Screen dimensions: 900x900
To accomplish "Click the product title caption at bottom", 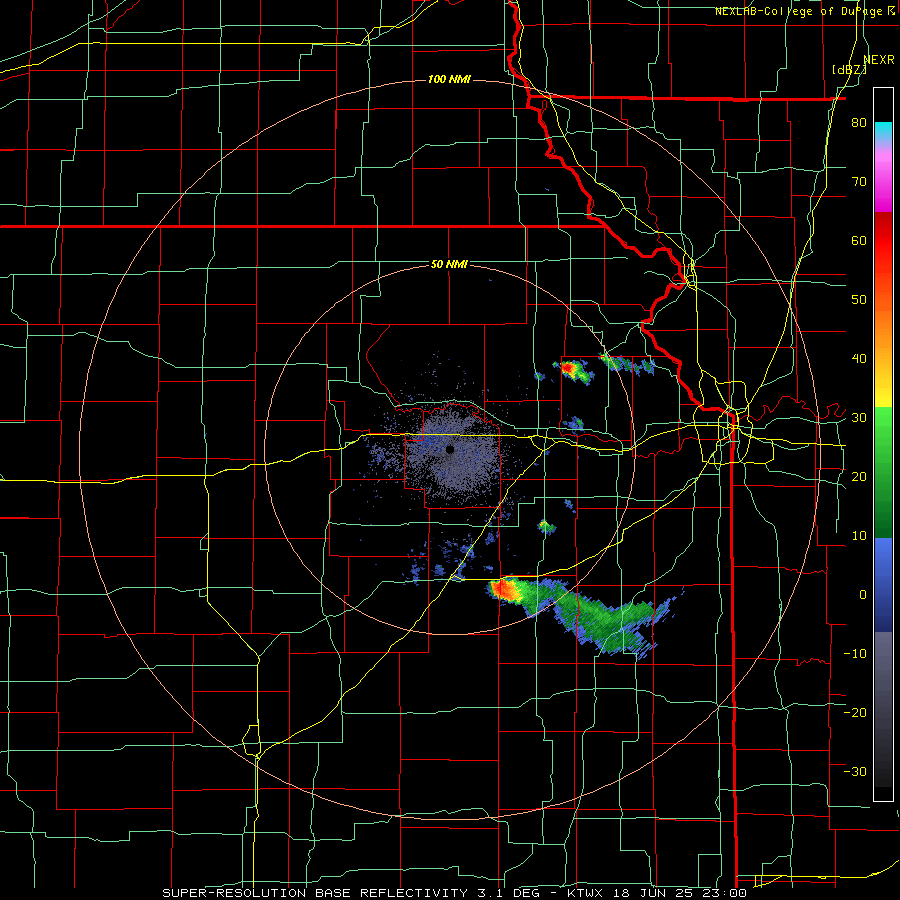I will coord(454,893).
